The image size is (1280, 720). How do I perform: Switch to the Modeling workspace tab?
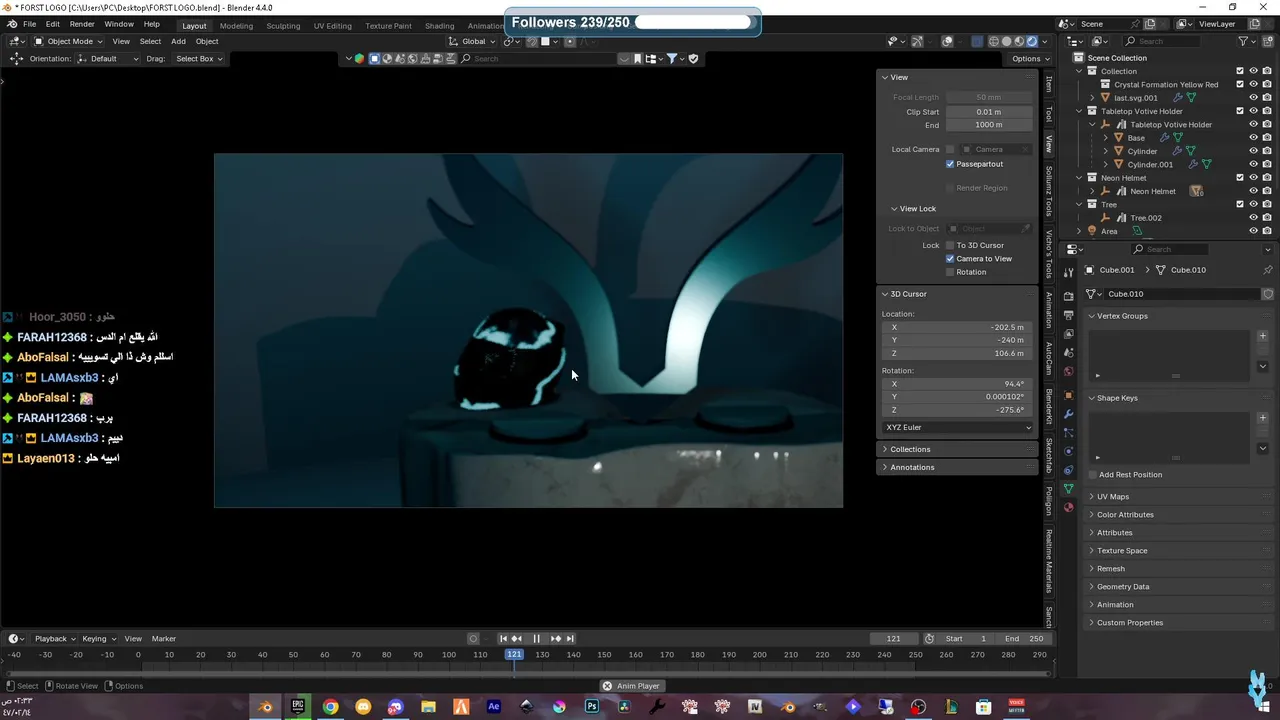click(x=236, y=25)
